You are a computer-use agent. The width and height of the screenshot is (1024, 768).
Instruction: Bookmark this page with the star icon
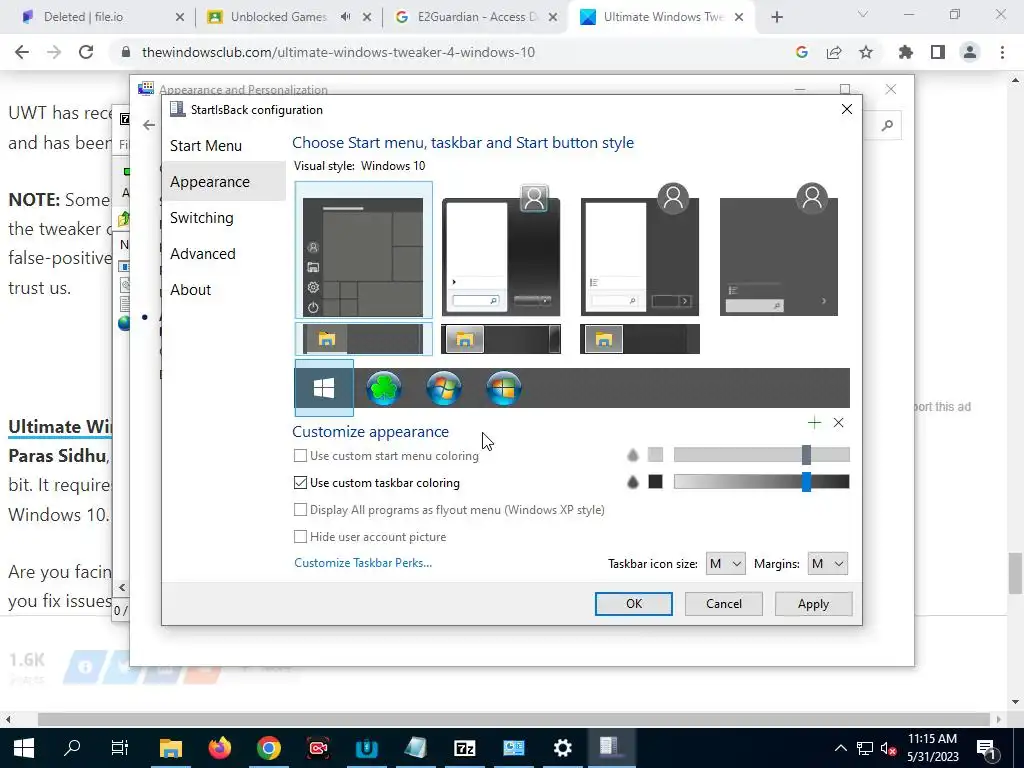tap(866, 52)
